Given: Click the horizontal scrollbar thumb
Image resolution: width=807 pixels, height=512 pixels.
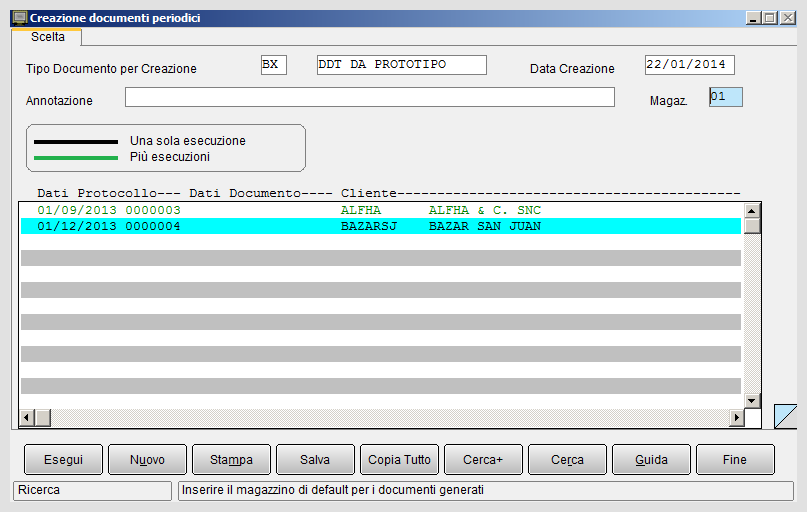Looking at the screenshot, I should pyautogui.click(x=43, y=417).
